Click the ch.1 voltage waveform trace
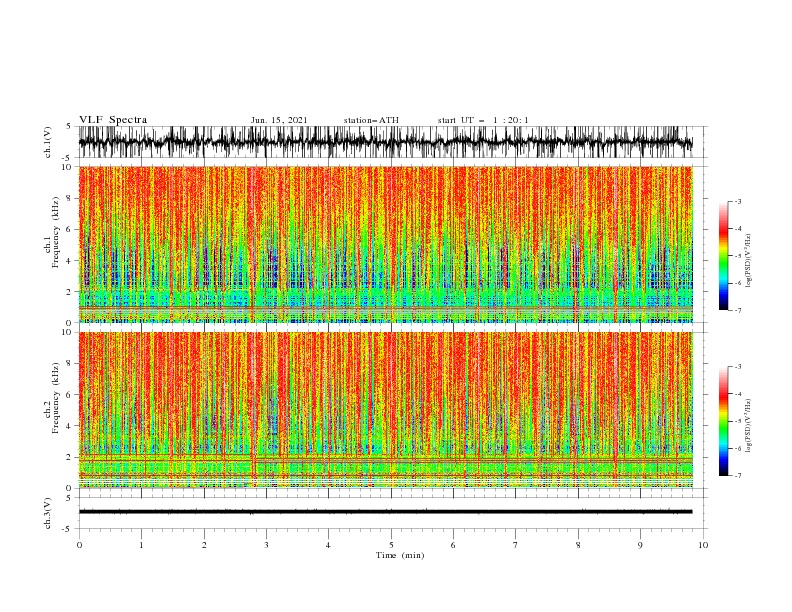The height and width of the screenshot is (612, 792). pos(385,142)
